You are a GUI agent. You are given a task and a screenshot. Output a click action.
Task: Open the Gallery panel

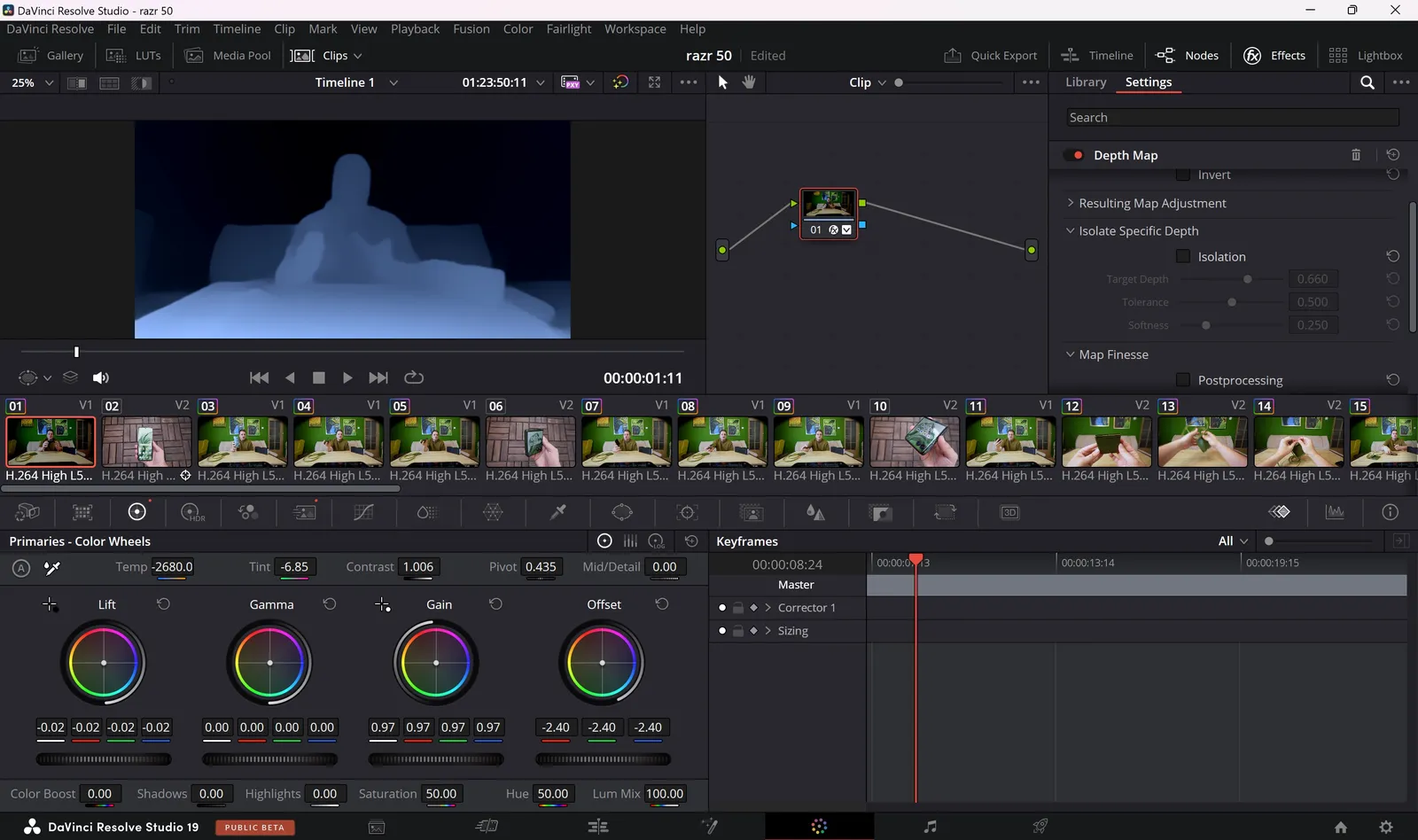[x=51, y=55]
